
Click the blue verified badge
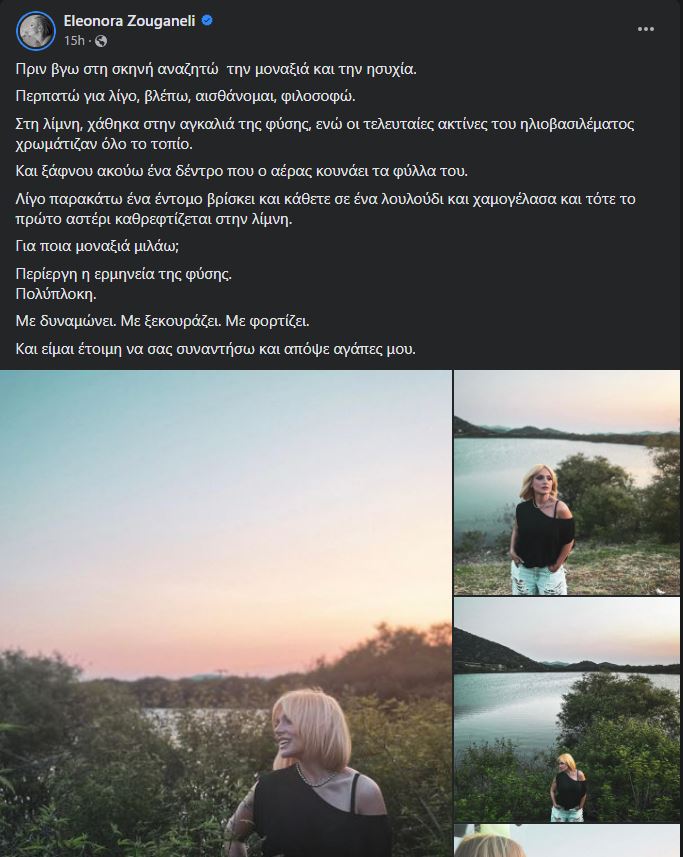pos(207,21)
